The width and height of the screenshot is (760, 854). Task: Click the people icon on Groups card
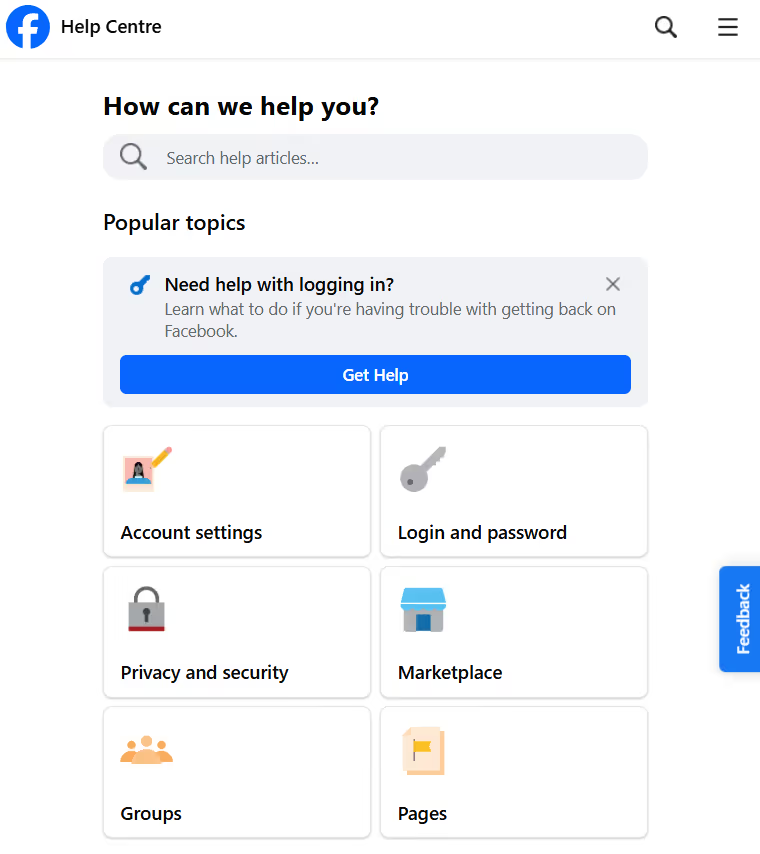point(147,750)
